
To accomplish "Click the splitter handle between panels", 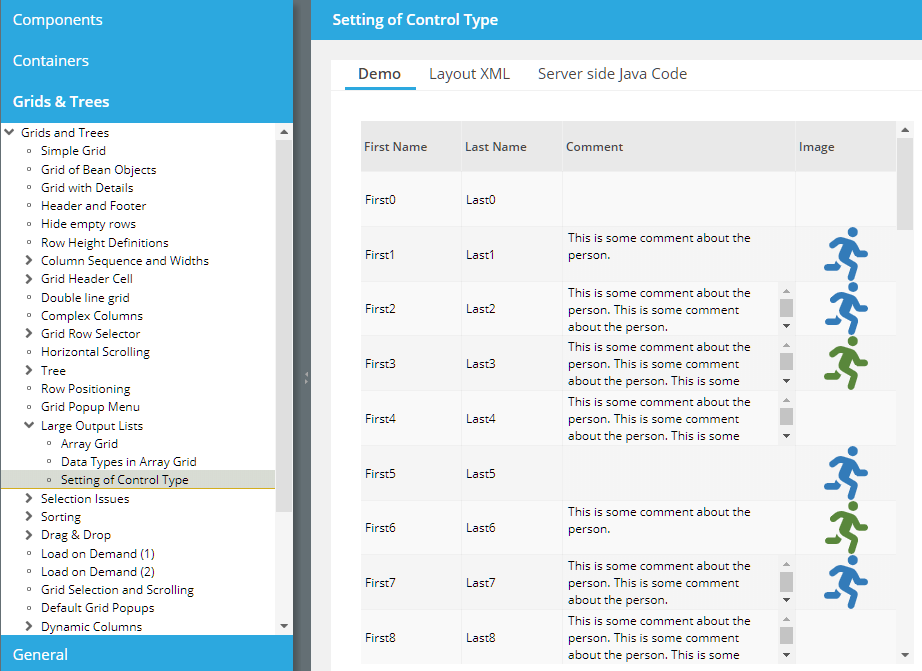I will 306,378.
